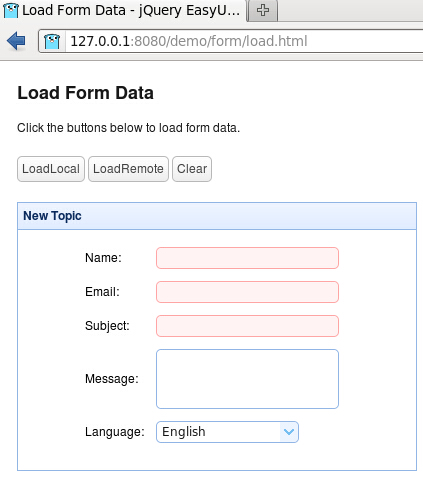Click the 'Click the buttons below' description text
The width and height of the screenshot is (423, 481).
coord(129,128)
